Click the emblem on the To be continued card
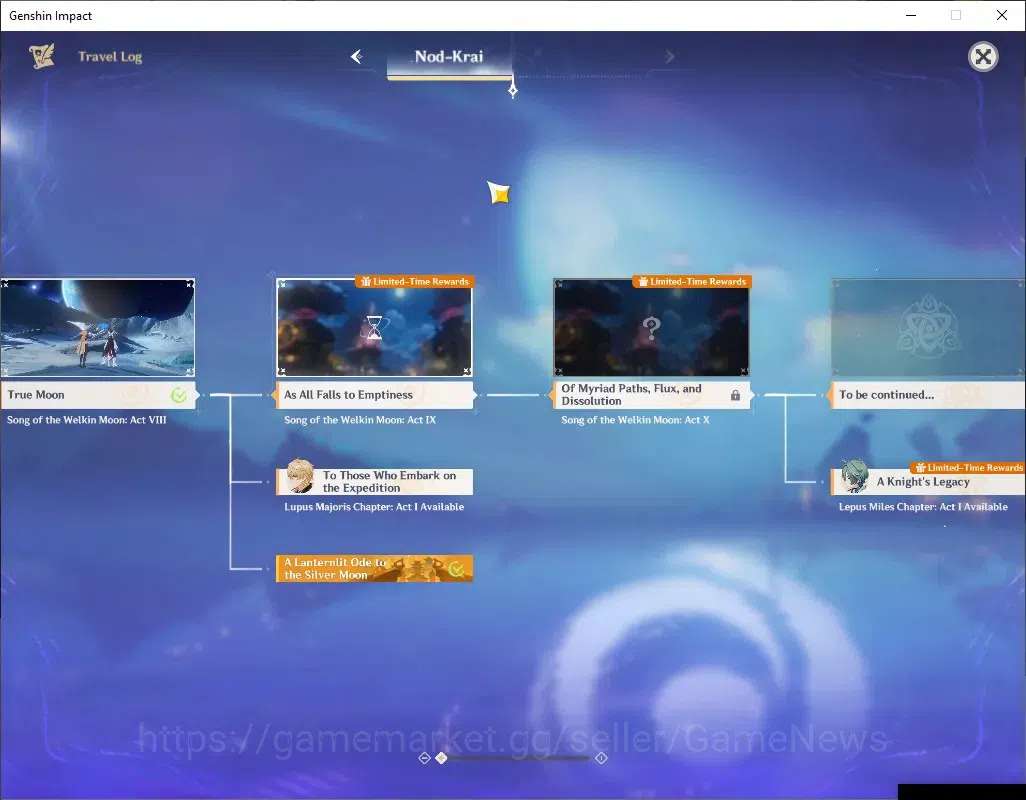The width and height of the screenshot is (1026, 800). click(x=928, y=326)
